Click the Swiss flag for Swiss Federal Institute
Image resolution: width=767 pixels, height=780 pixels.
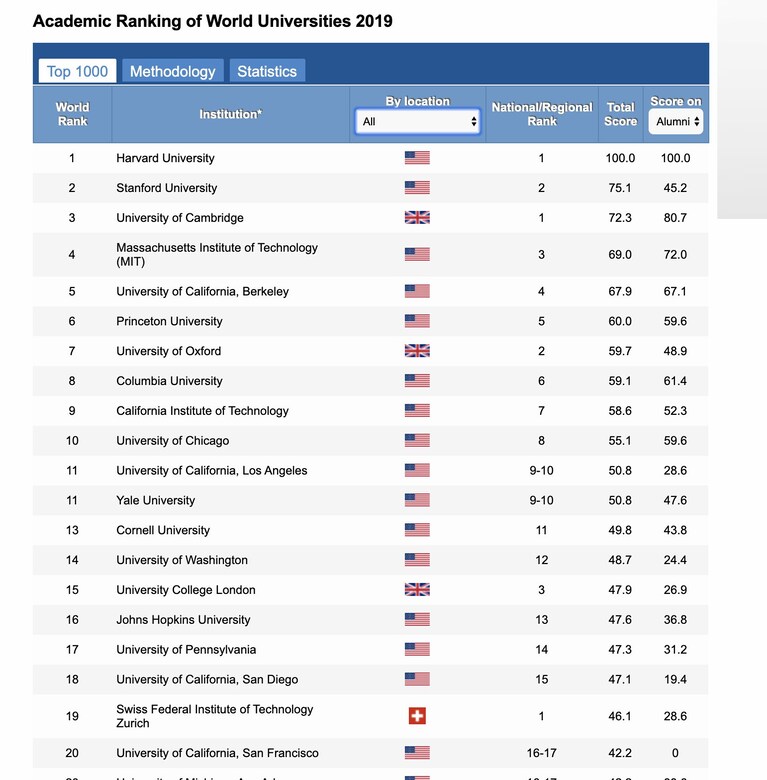click(417, 716)
